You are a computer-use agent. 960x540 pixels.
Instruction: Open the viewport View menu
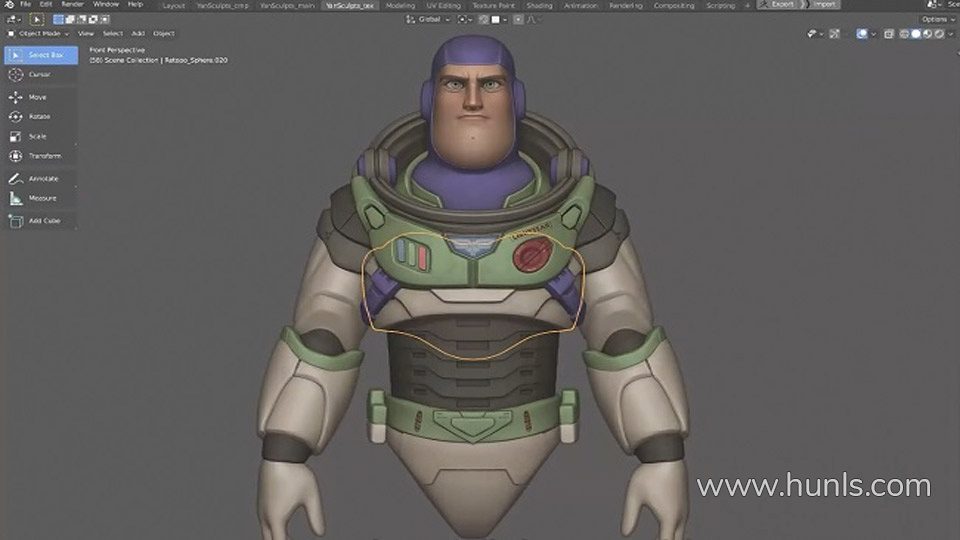coord(86,34)
